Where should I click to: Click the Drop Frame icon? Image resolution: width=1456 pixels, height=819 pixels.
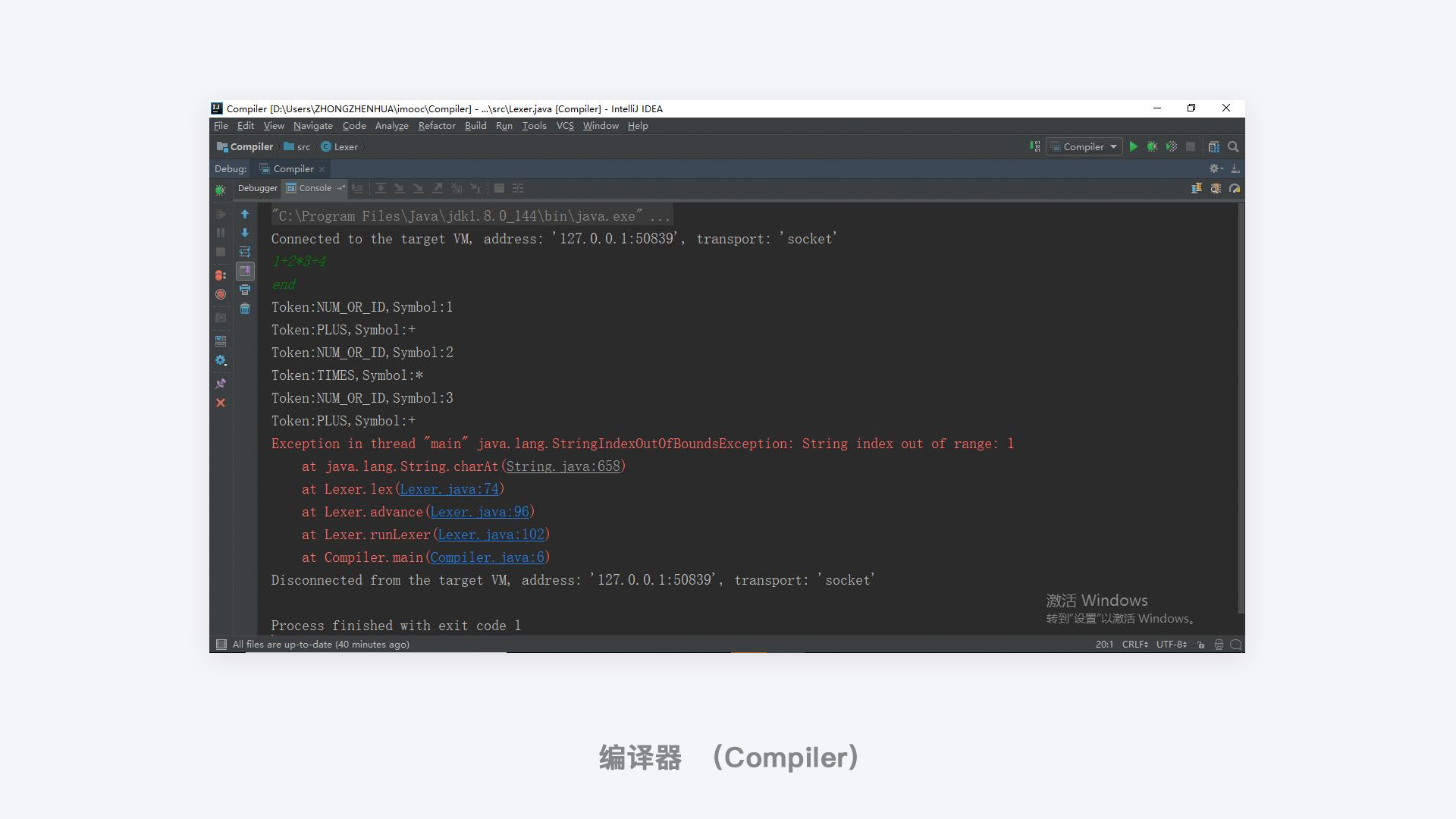pyautogui.click(x=457, y=188)
